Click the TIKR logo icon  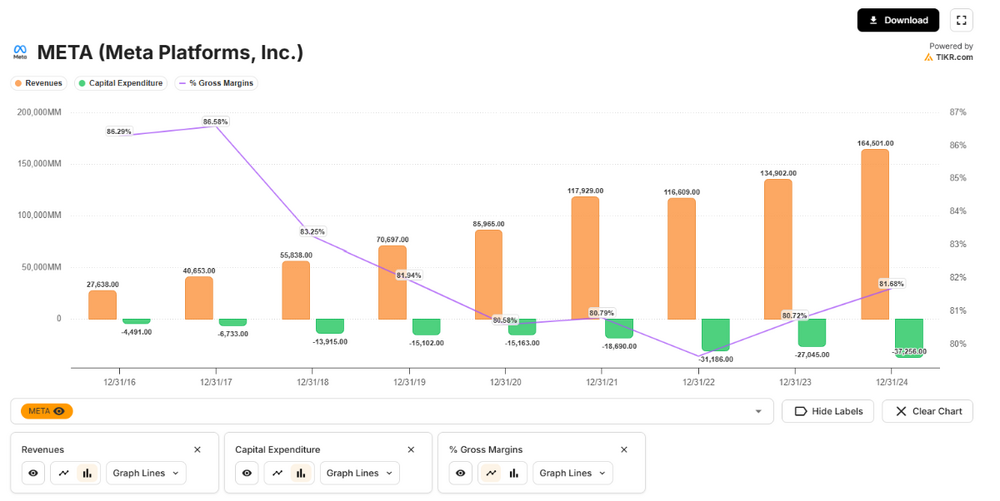[929, 57]
